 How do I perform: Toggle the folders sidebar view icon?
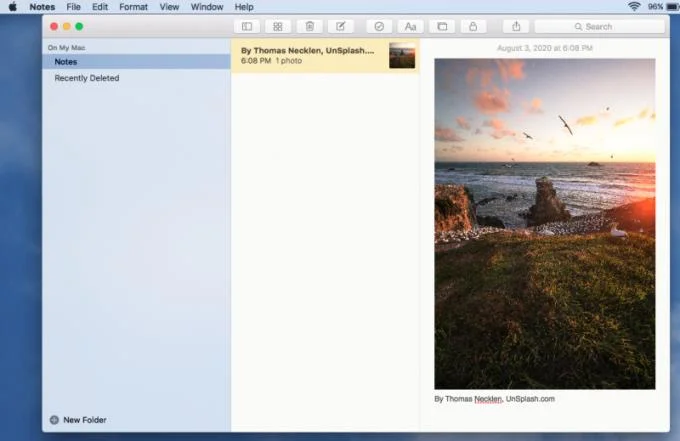tap(247, 26)
